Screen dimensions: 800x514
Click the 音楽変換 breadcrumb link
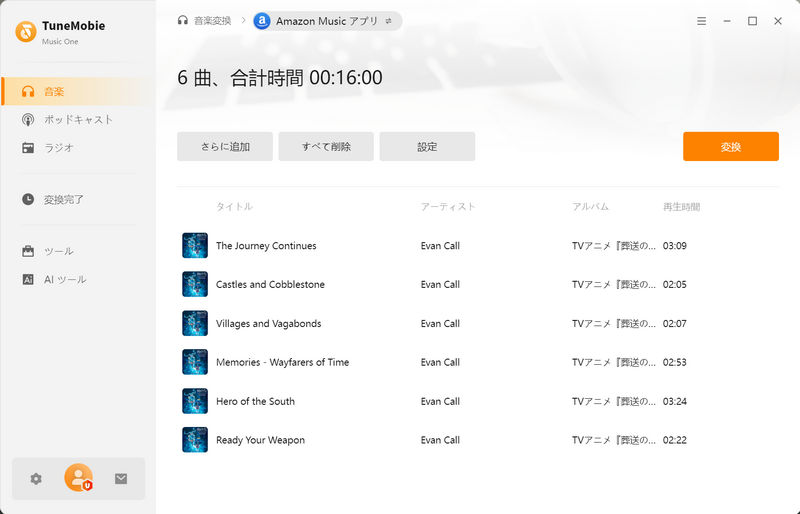(x=213, y=21)
